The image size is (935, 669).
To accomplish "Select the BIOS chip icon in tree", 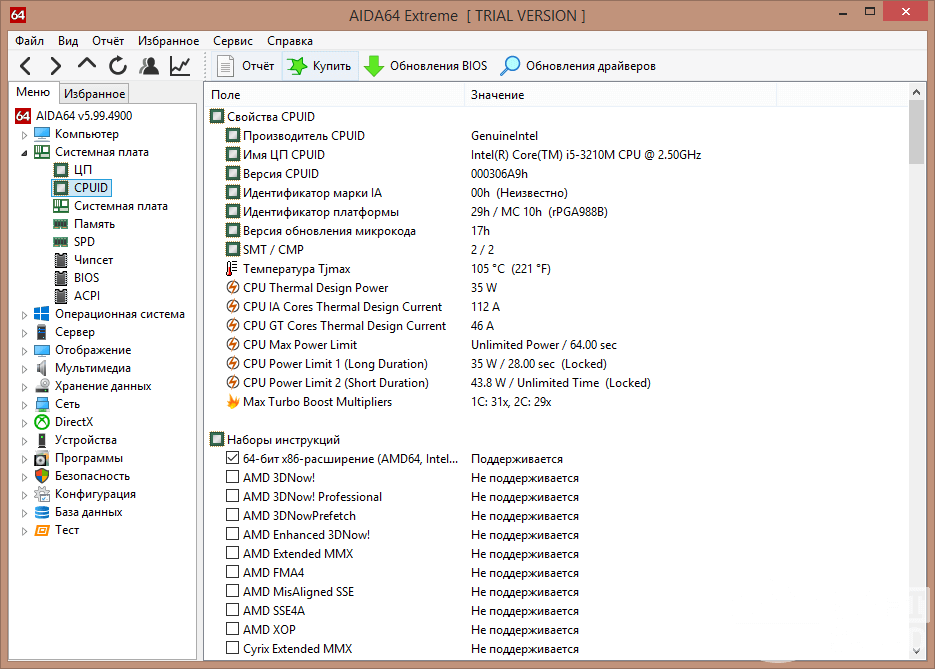I will pos(61,278).
